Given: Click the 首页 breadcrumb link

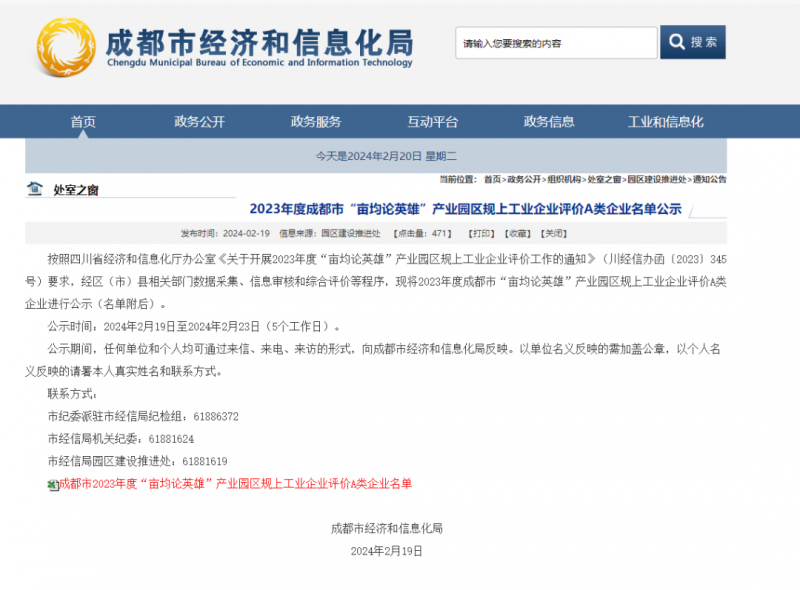Looking at the screenshot, I should pos(492,179).
